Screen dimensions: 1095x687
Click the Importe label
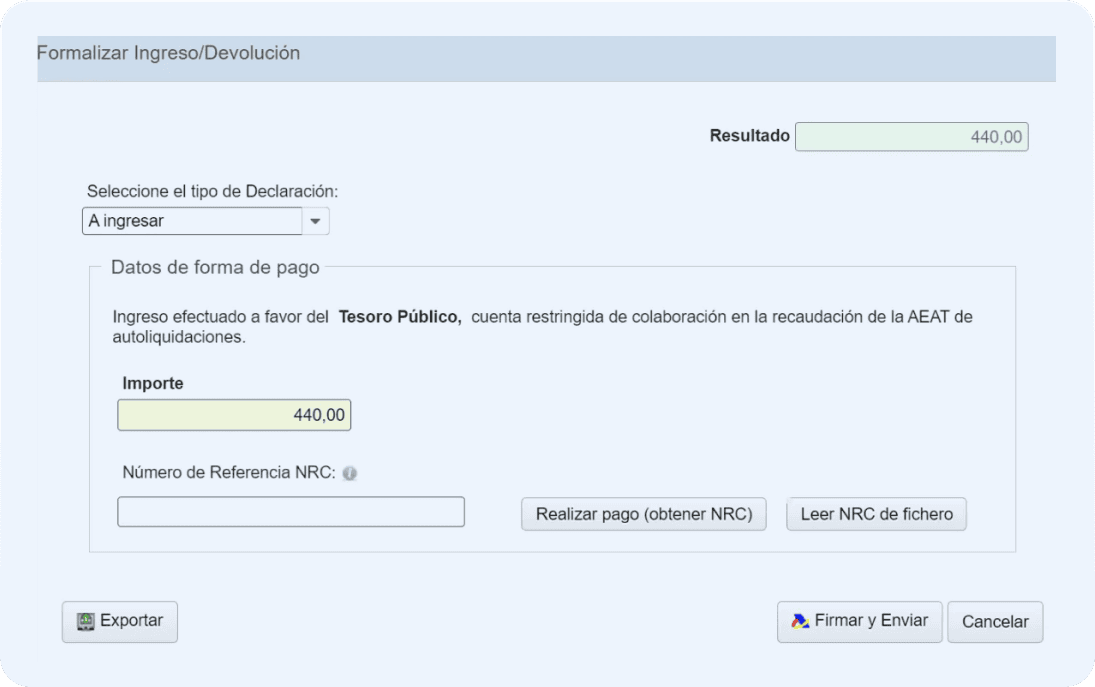click(x=153, y=383)
